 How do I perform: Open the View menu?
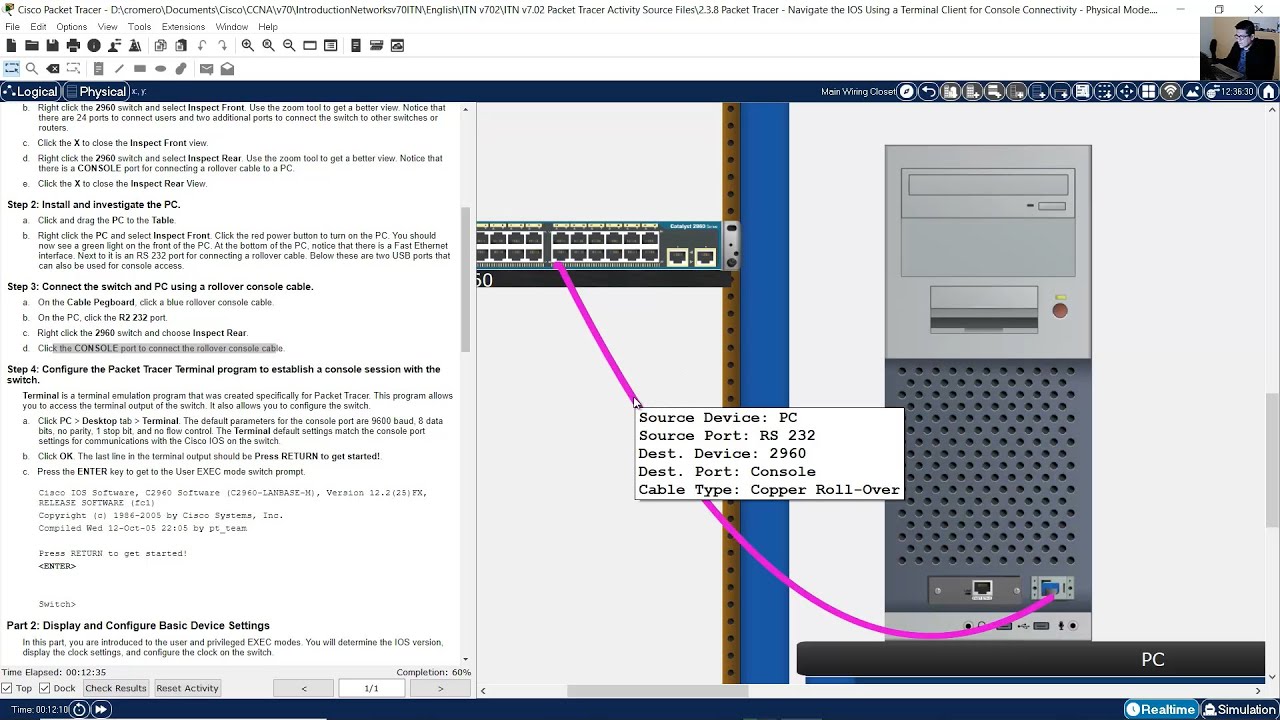[107, 27]
